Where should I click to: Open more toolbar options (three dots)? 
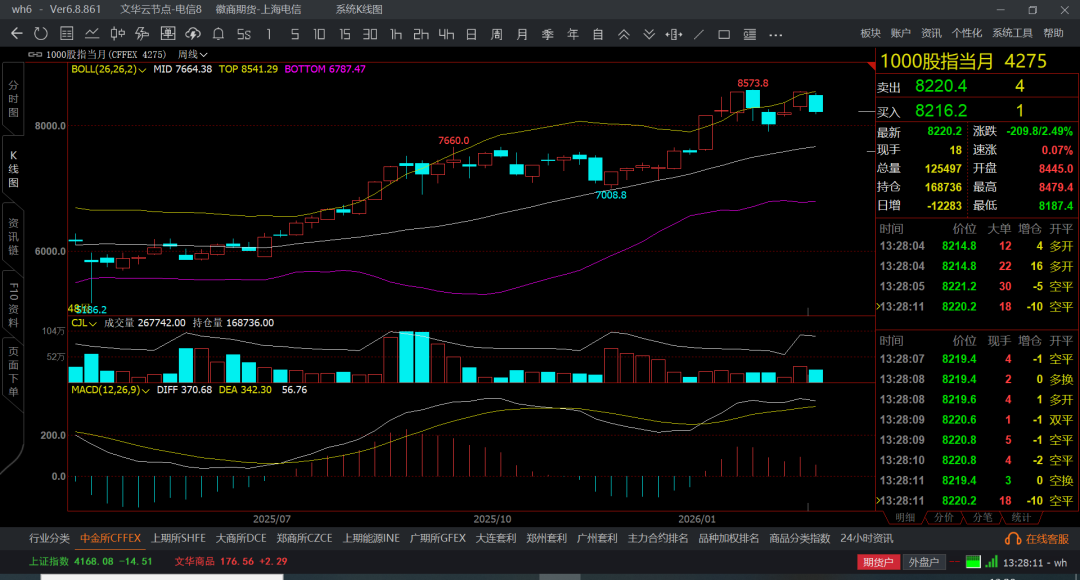pos(776,34)
